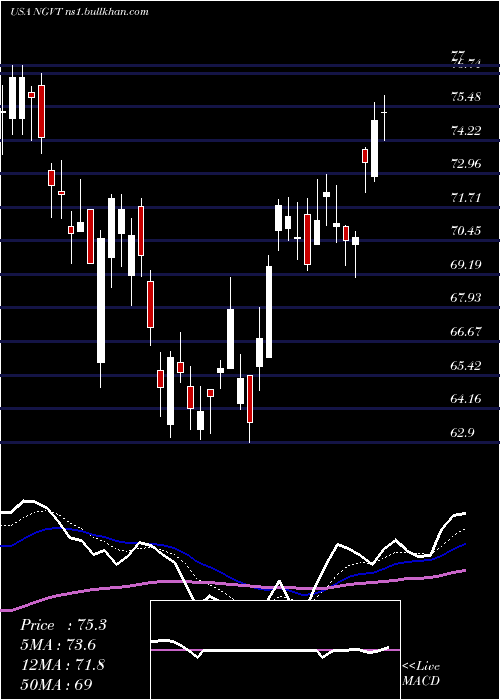500x700 pixels.
Task: Click inside the MACD inset chart
Action: pyautogui.click(x=275, y=650)
